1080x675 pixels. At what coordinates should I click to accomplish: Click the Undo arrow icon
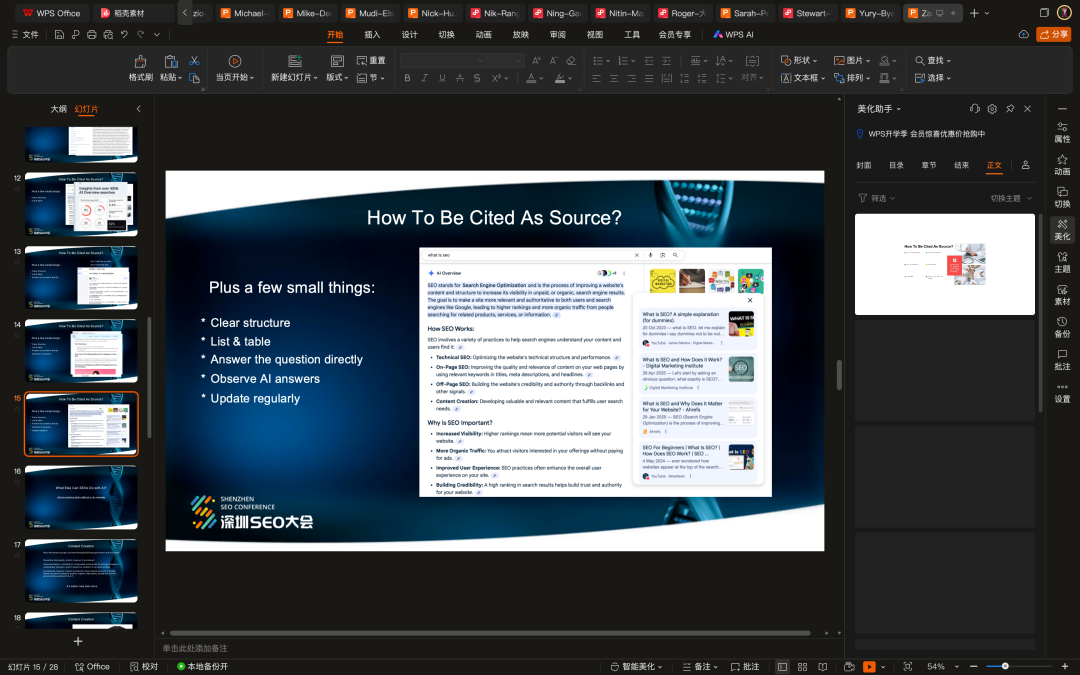click(124, 34)
